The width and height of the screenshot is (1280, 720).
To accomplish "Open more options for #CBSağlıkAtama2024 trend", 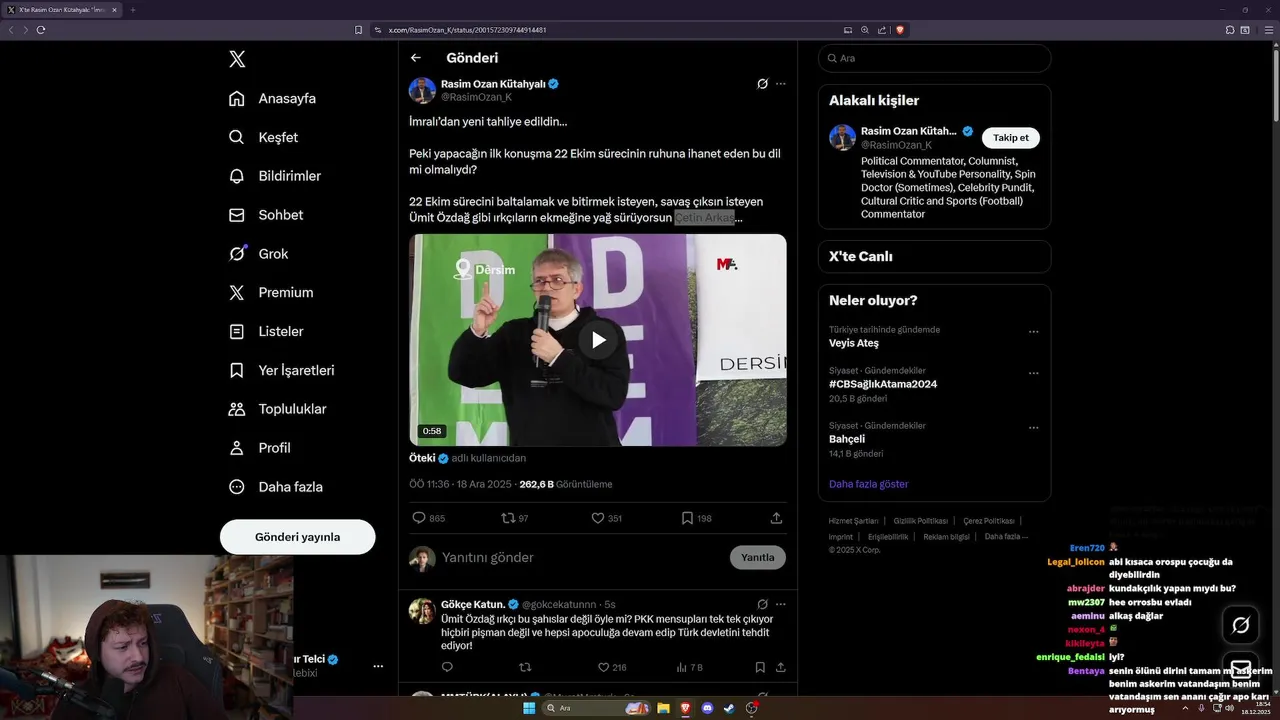I will click(1033, 372).
